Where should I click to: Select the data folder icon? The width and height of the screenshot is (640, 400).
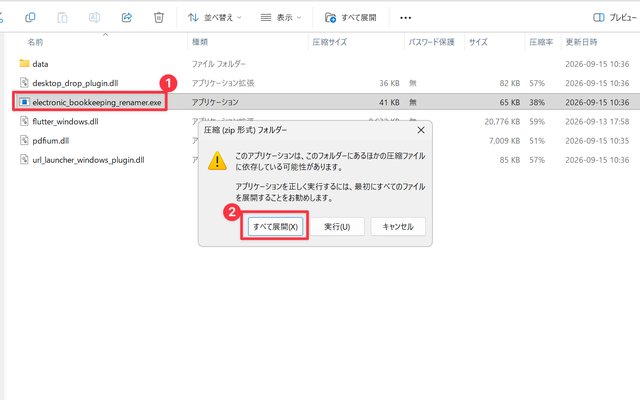coord(24,63)
